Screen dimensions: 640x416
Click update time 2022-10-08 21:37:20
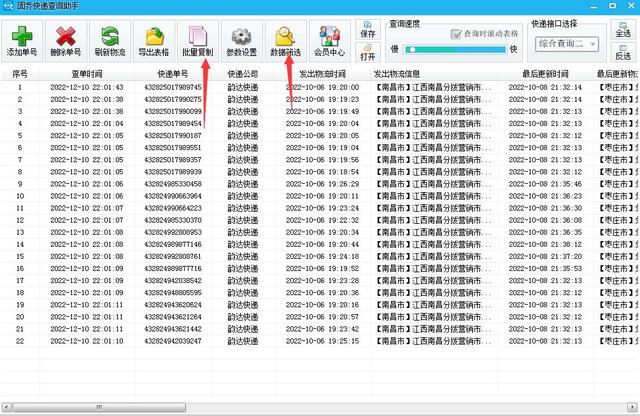point(545,256)
